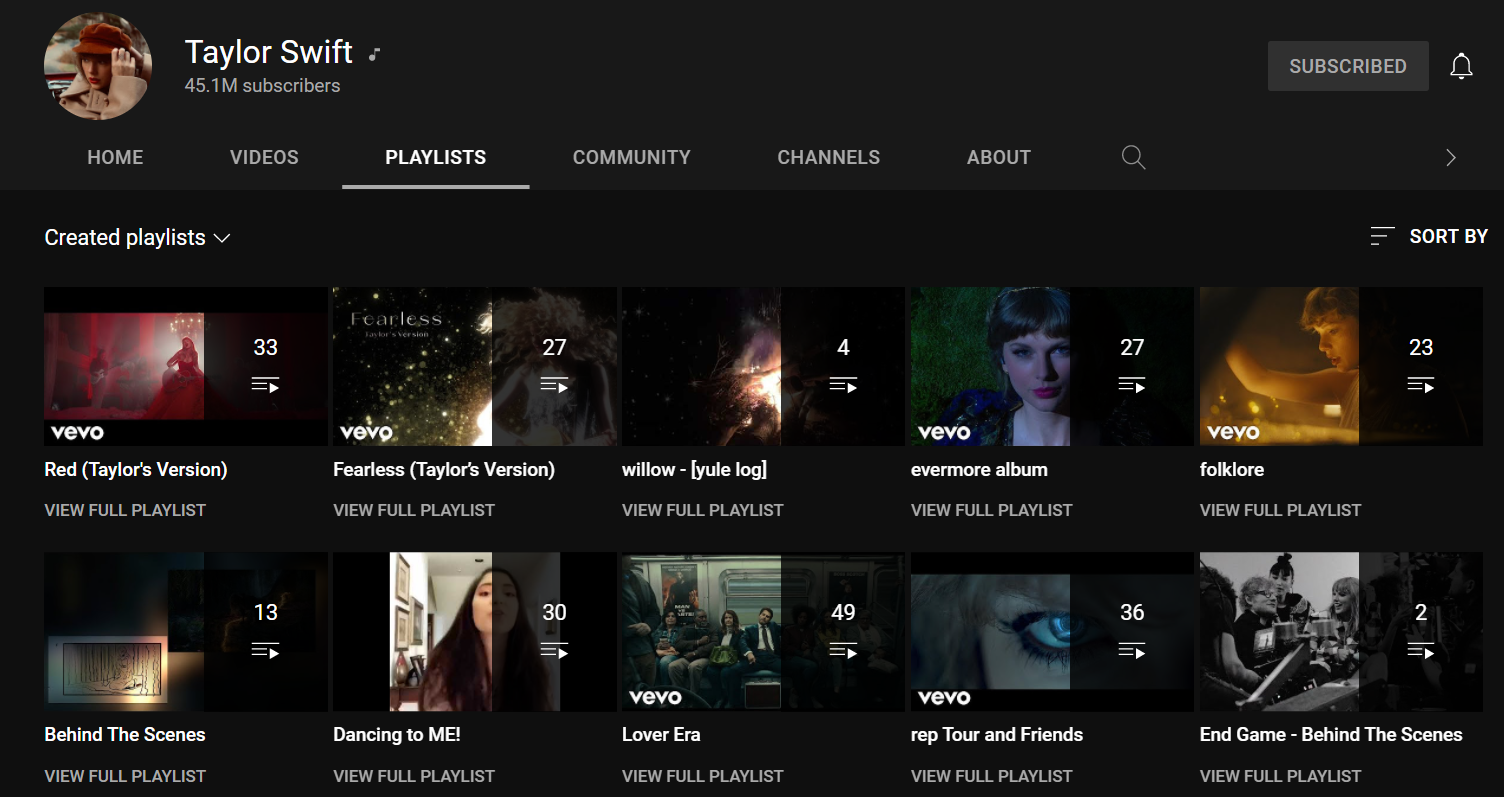Click the SUBSCRIBED button

pos(1348,66)
